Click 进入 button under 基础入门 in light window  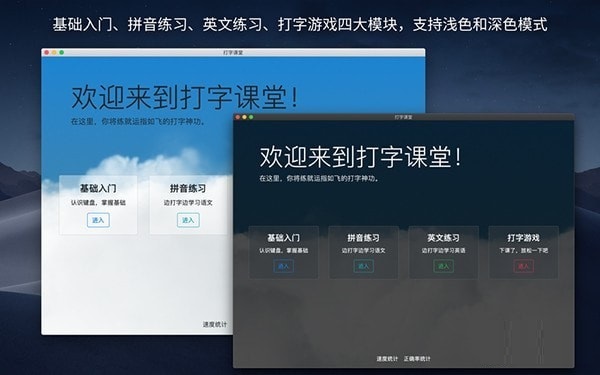tap(98, 220)
